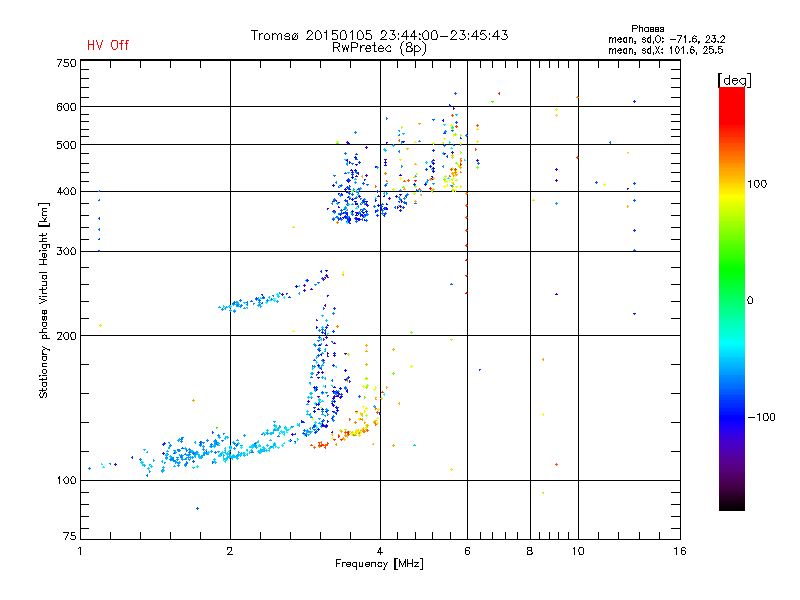This screenshot has width=800, height=600.
Task: Click the 'Frequency [MHz]' axis label
Action: tap(379, 564)
